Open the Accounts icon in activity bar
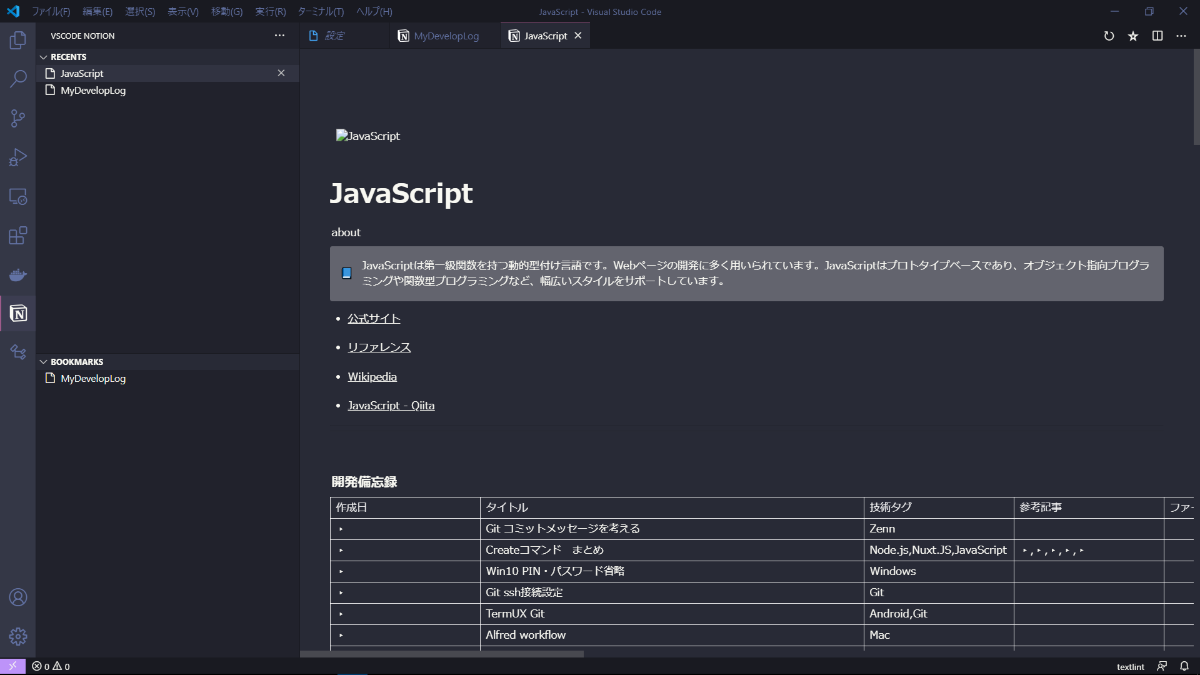The width and height of the screenshot is (1200, 675). pyautogui.click(x=18, y=597)
